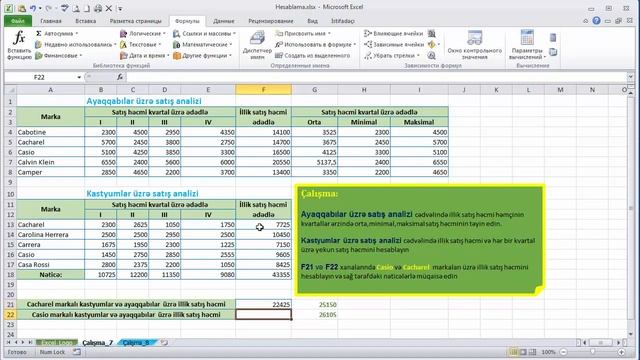Switch to the Главная (Home) tab
This screenshot has height=360, width=640.
(x=51, y=21)
